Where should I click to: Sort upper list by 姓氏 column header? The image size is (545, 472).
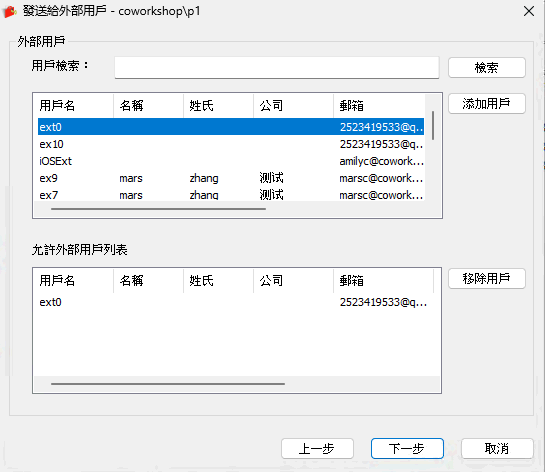pos(218,105)
